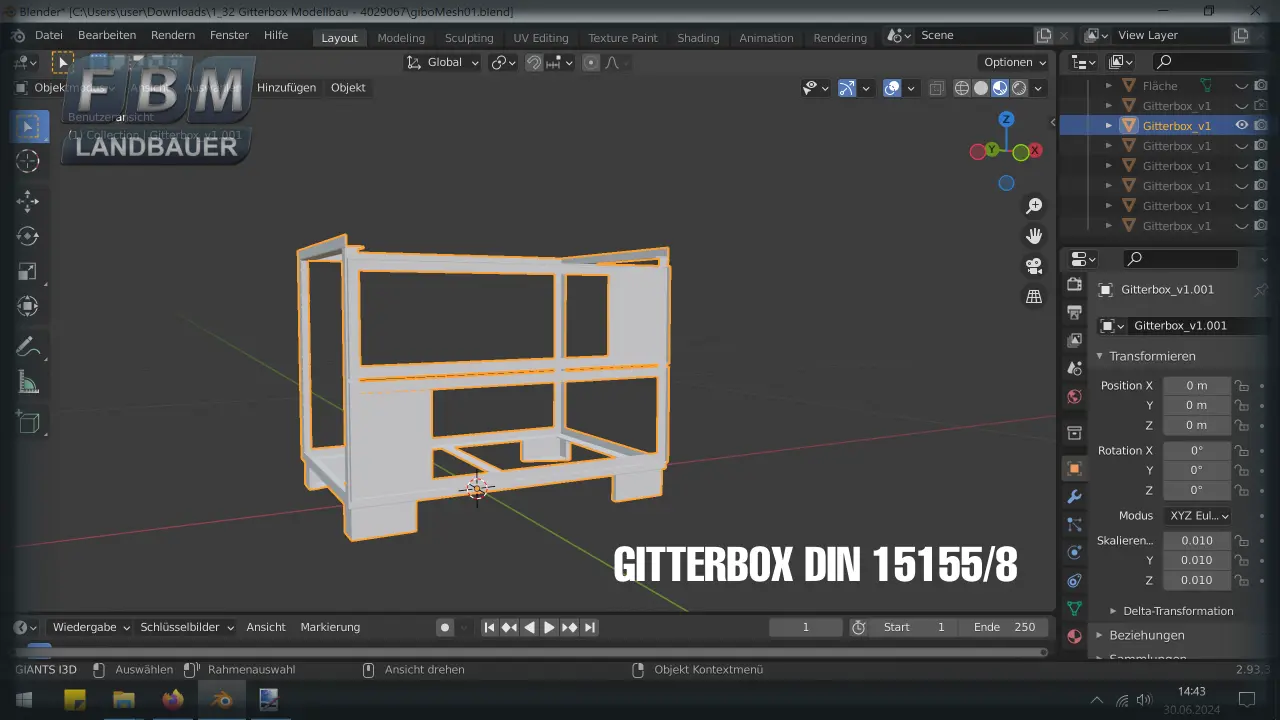The image size is (1280, 720).
Task: Toggle proportional editing in the header
Action: point(591,62)
